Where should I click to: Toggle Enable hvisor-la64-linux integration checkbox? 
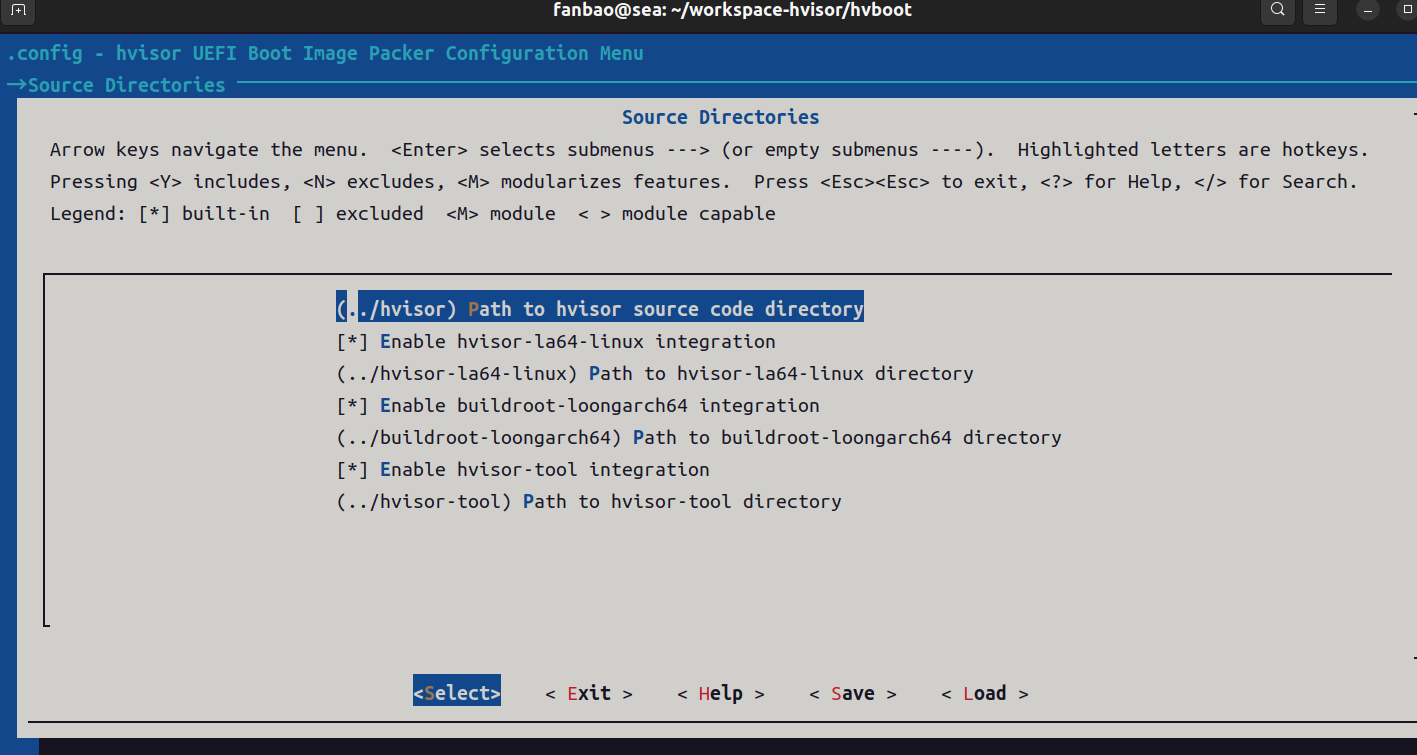tap(352, 341)
